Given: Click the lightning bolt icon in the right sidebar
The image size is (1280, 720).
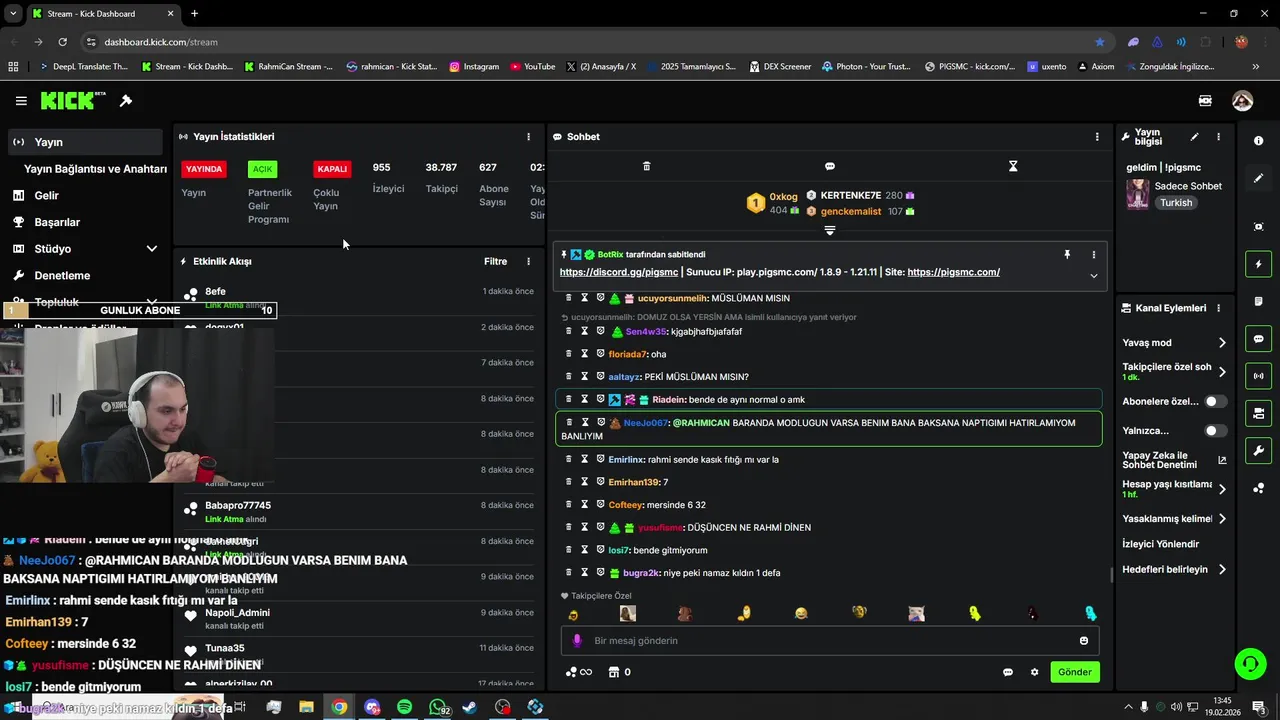Looking at the screenshot, I should [x=1259, y=264].
